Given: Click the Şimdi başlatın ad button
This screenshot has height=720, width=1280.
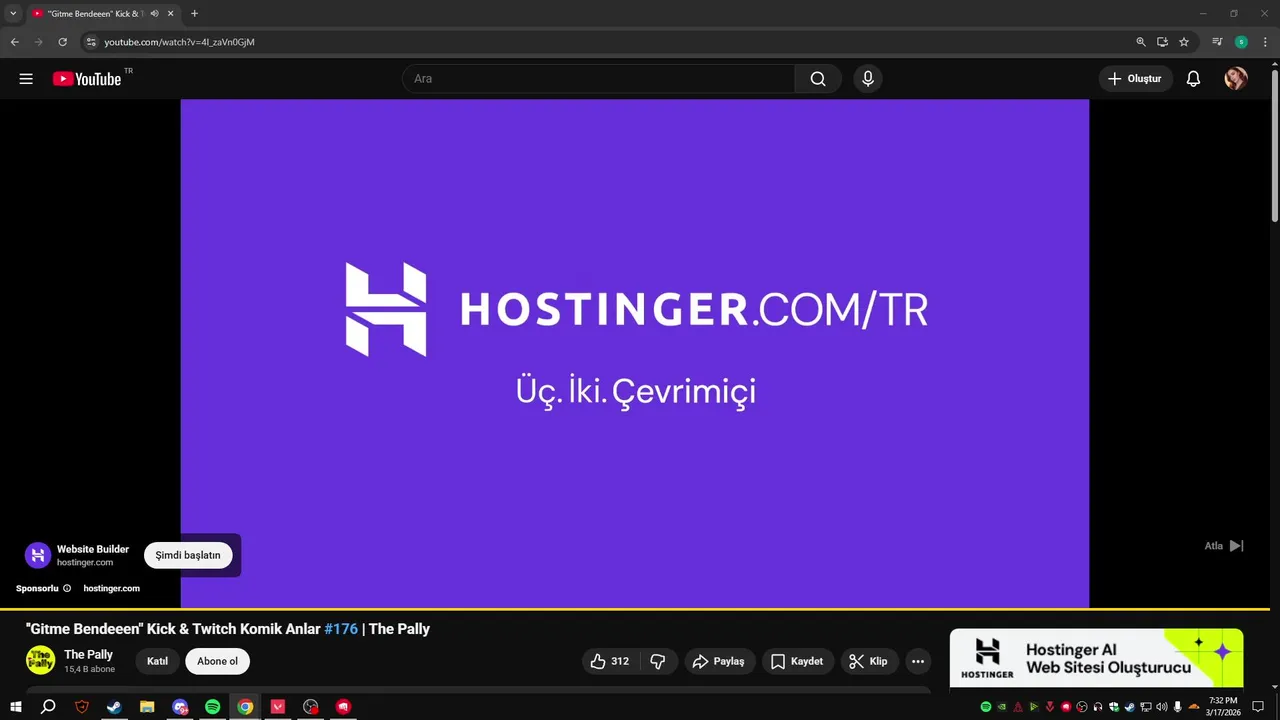Looking at the screenshot, I should (188, 555).
